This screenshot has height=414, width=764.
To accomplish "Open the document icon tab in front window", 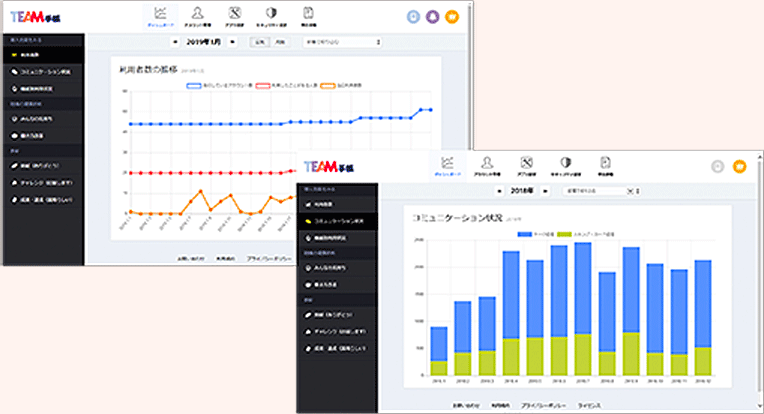I will tap(605, 166).
